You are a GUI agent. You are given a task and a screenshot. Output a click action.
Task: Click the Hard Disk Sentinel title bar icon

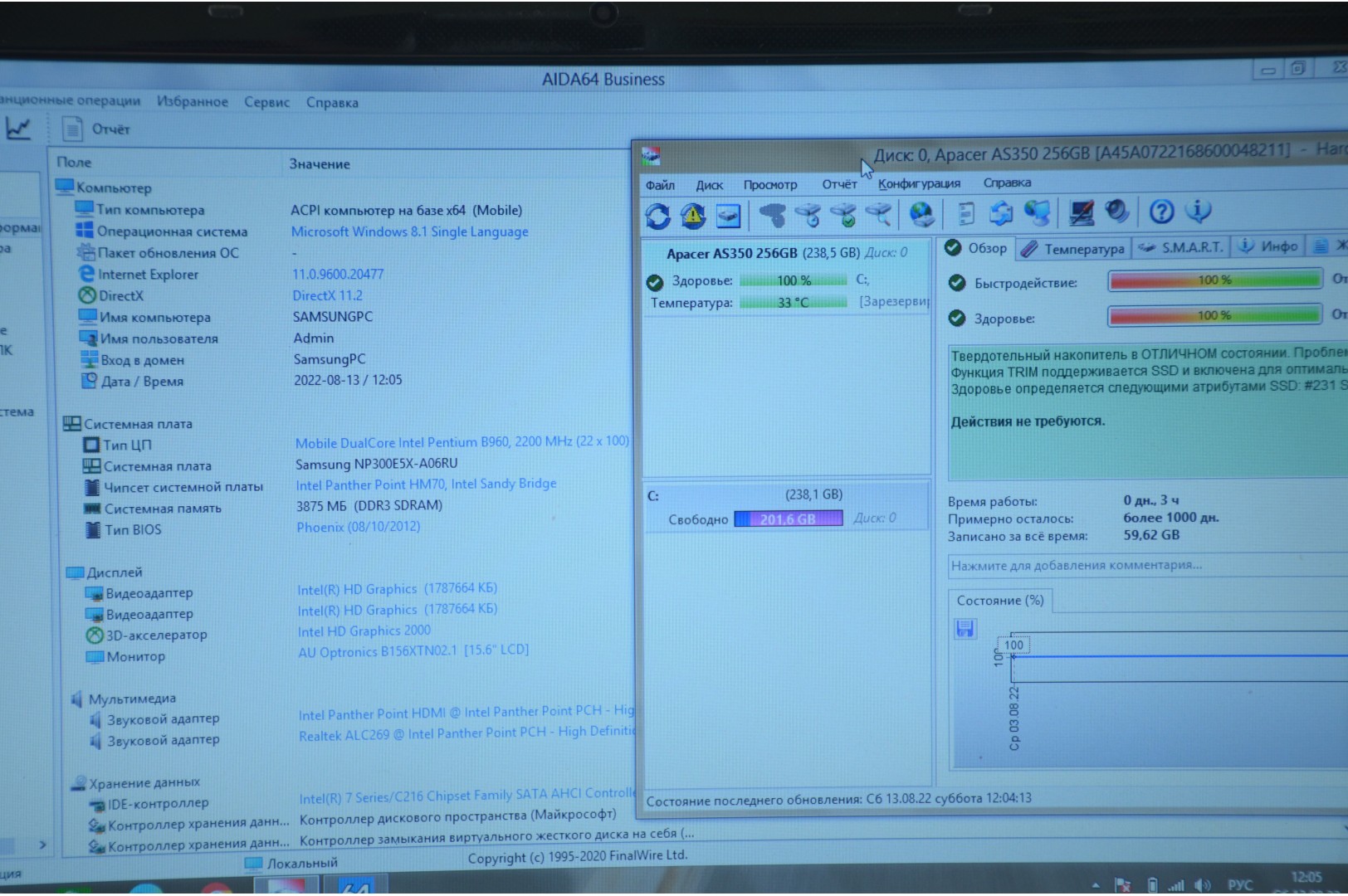[x=652, y=155]
